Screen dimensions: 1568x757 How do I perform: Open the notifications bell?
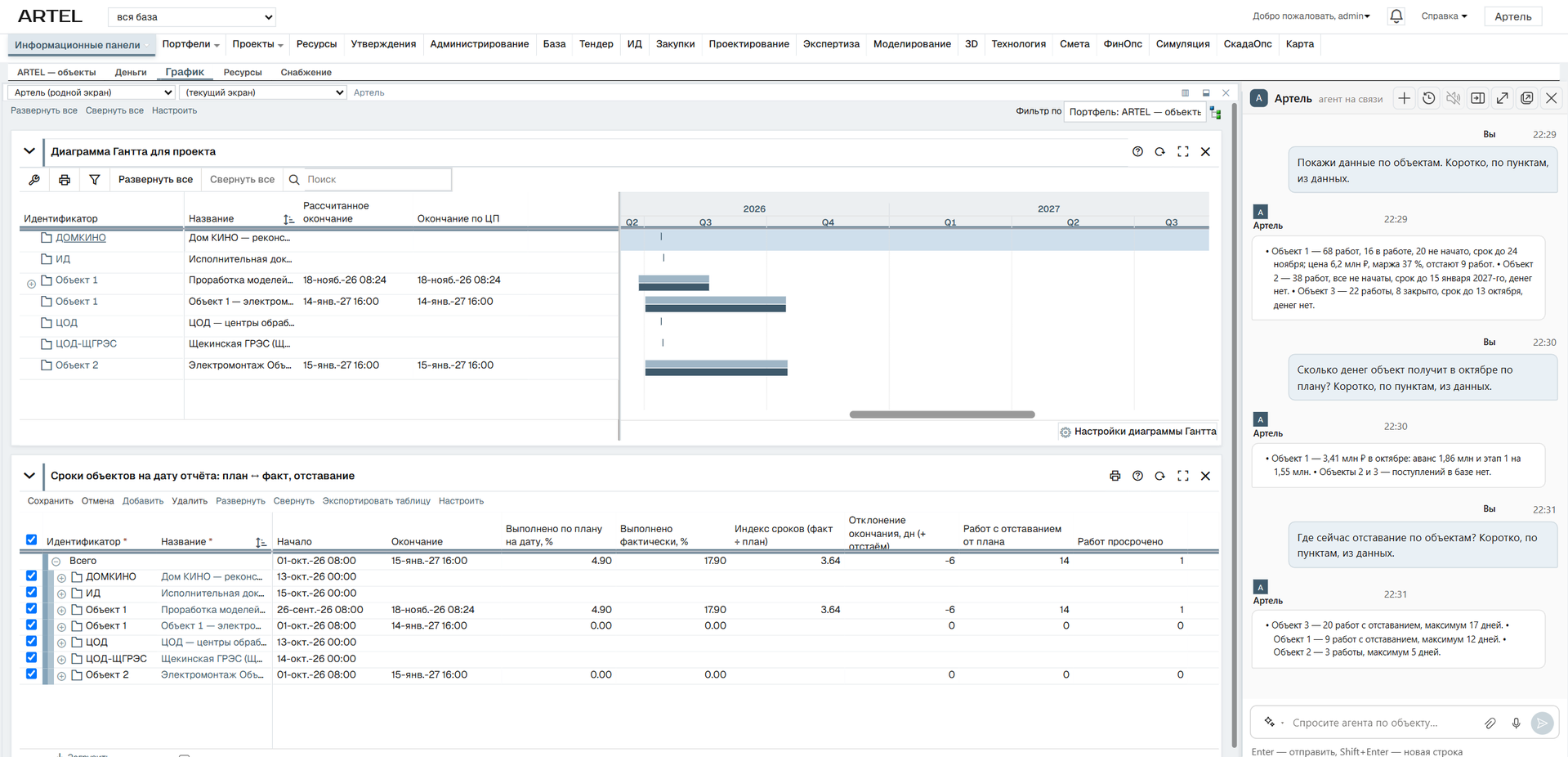[1396, 16]
